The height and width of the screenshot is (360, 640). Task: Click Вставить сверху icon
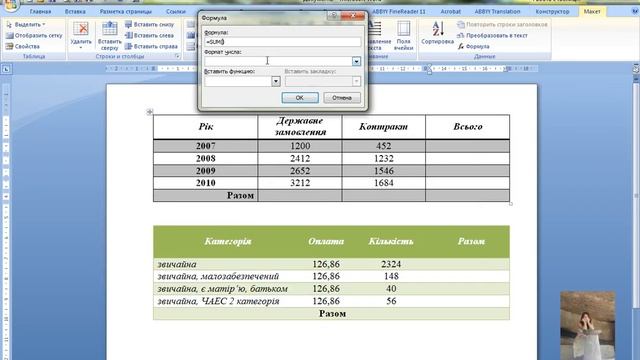click(109, 35)
